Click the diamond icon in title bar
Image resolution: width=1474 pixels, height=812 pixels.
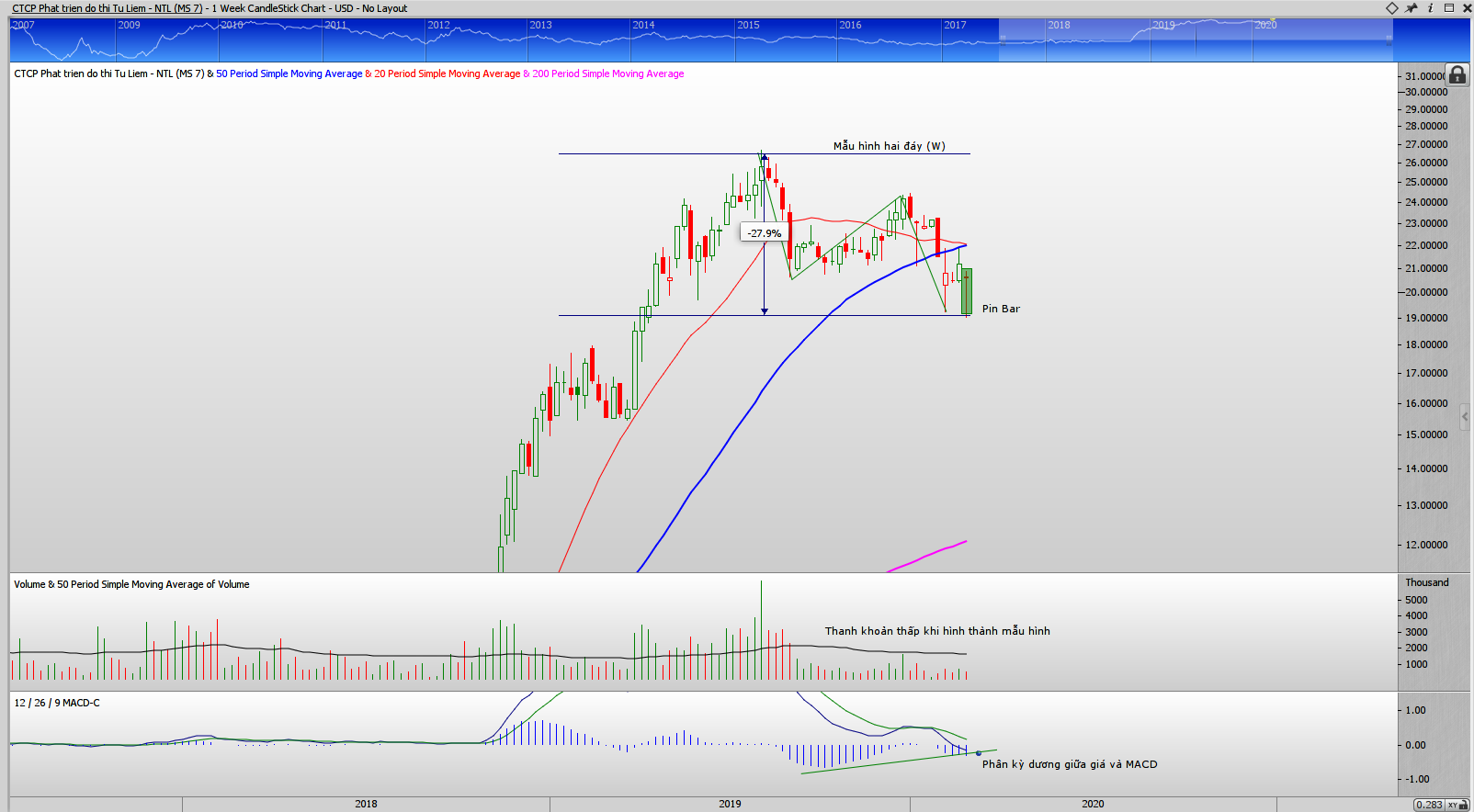[x=1391, y=8]
